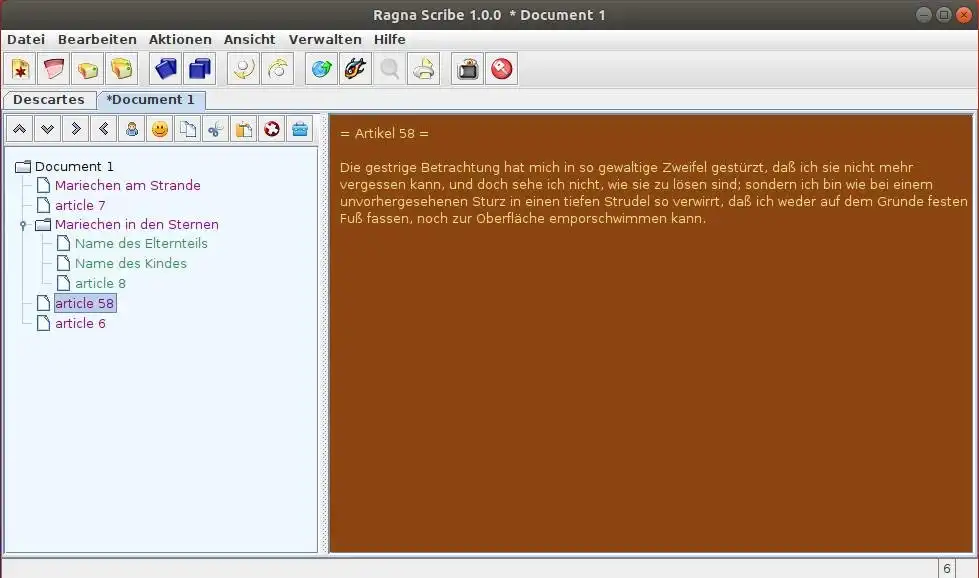
Task: Minimize the Ragna Scribe window
Action: [923, 14]
